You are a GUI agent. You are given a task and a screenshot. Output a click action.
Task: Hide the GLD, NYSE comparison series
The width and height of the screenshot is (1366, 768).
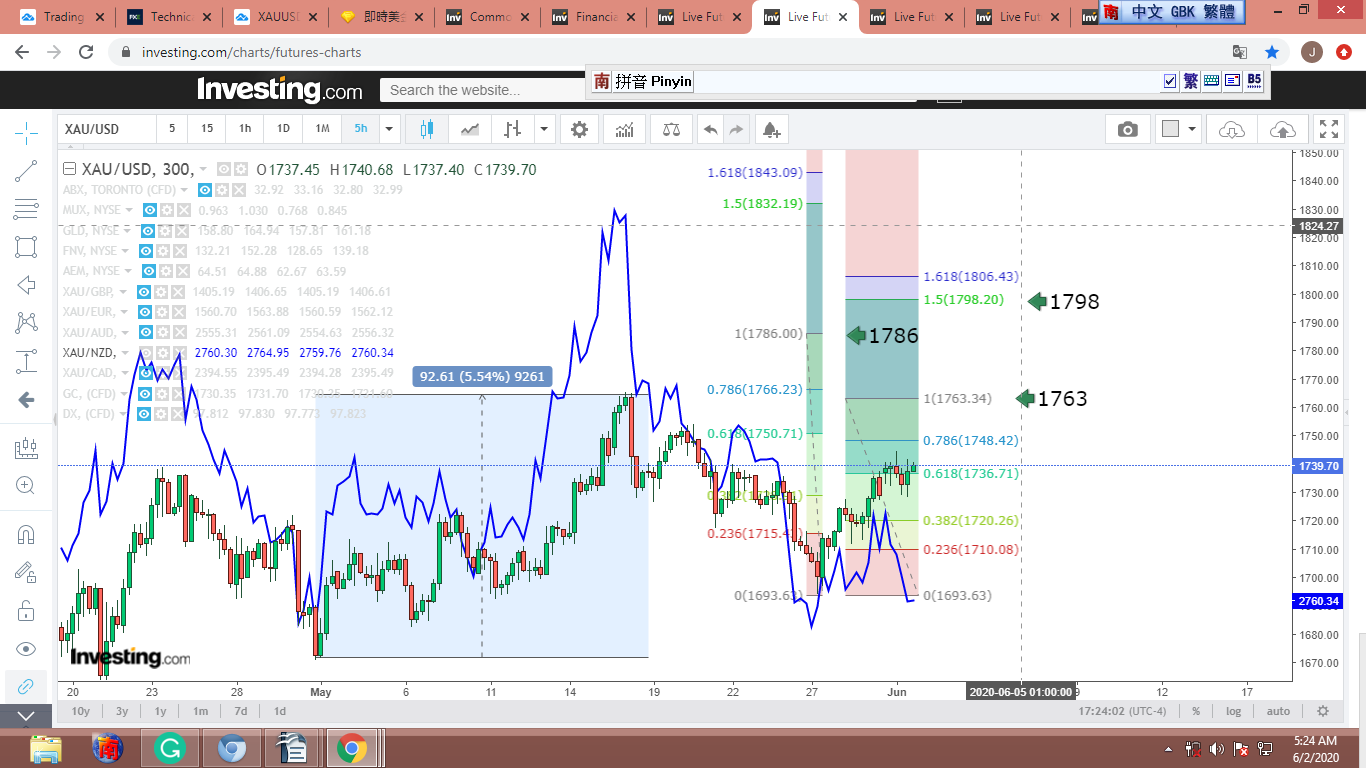150,231
